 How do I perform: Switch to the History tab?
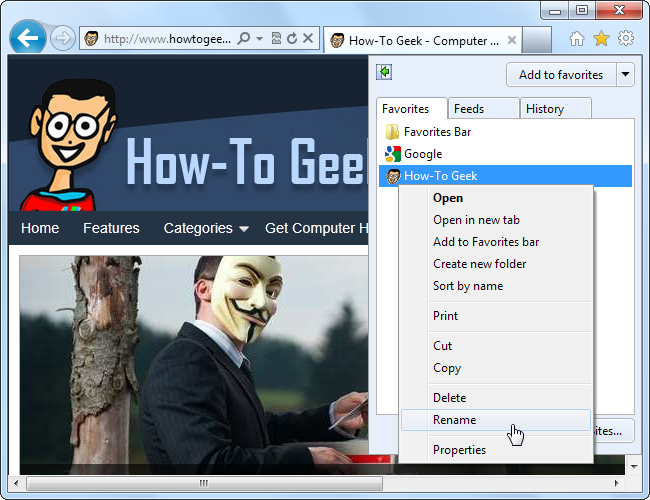(555, 109)
